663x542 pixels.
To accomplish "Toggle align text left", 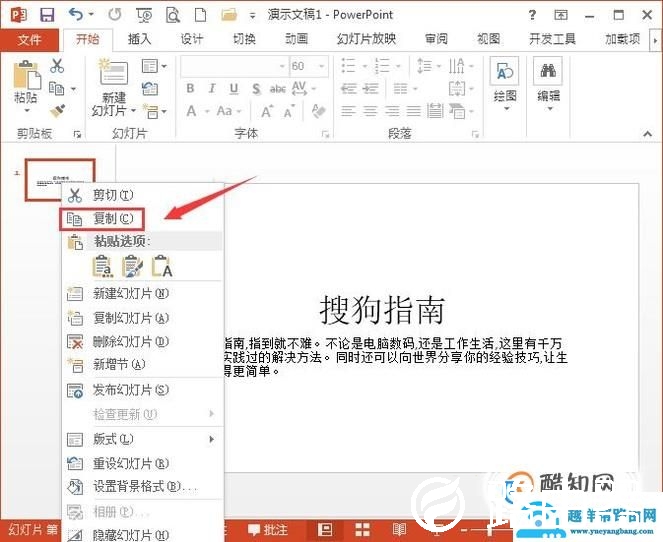I will (348, 111).
